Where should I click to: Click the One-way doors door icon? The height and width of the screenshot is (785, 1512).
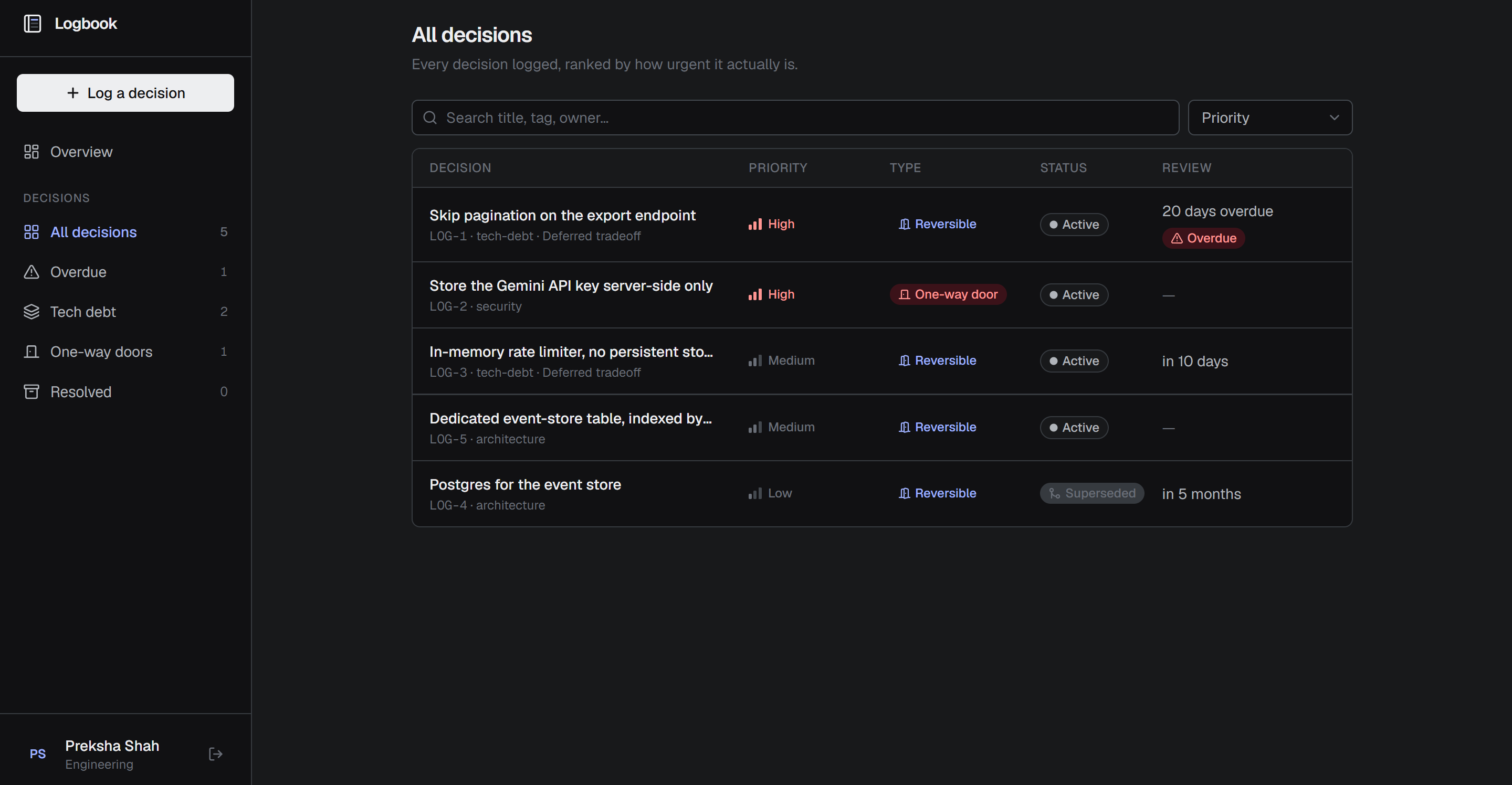point(31,352)
